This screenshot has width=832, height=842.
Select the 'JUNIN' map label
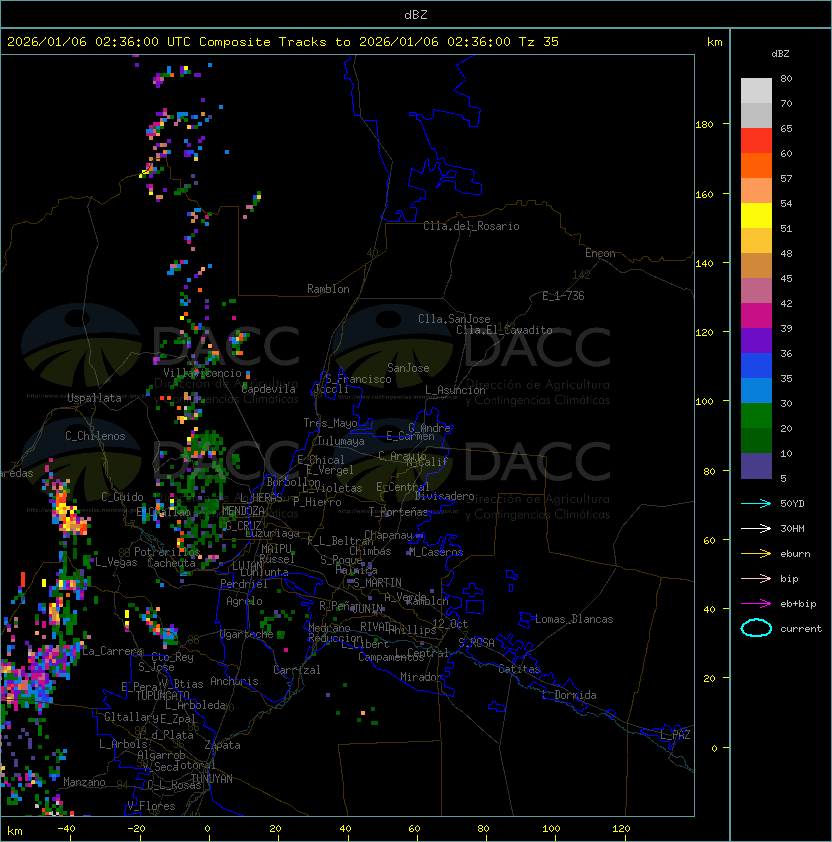tap(367, 608)
